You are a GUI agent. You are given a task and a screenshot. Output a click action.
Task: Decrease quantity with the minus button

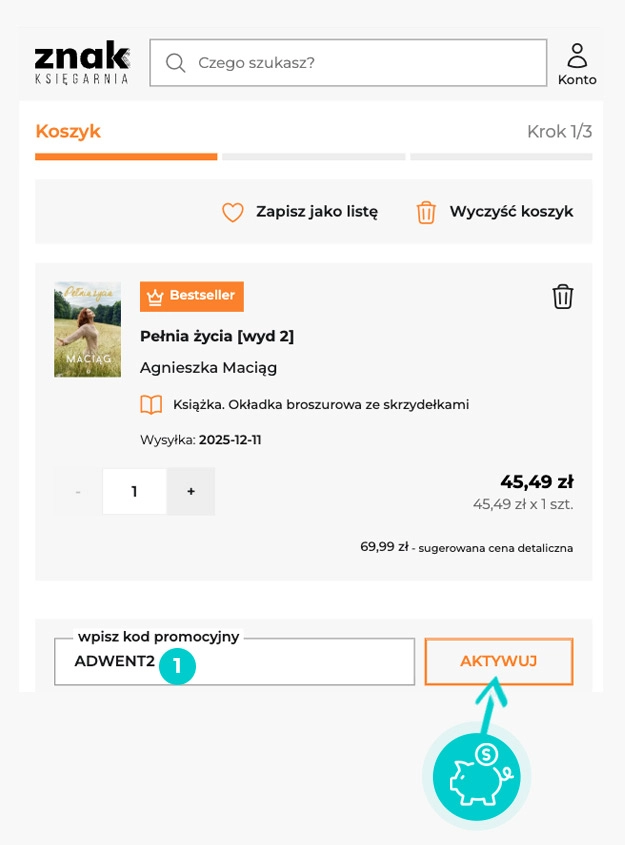coord(78,492)
